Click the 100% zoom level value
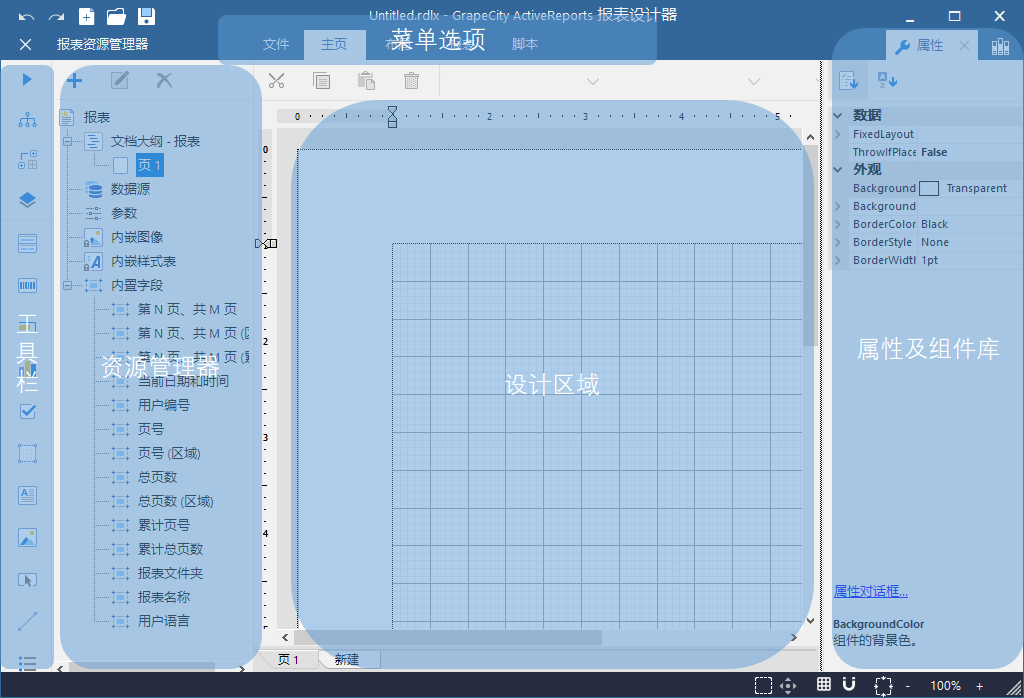 [945, 686]
